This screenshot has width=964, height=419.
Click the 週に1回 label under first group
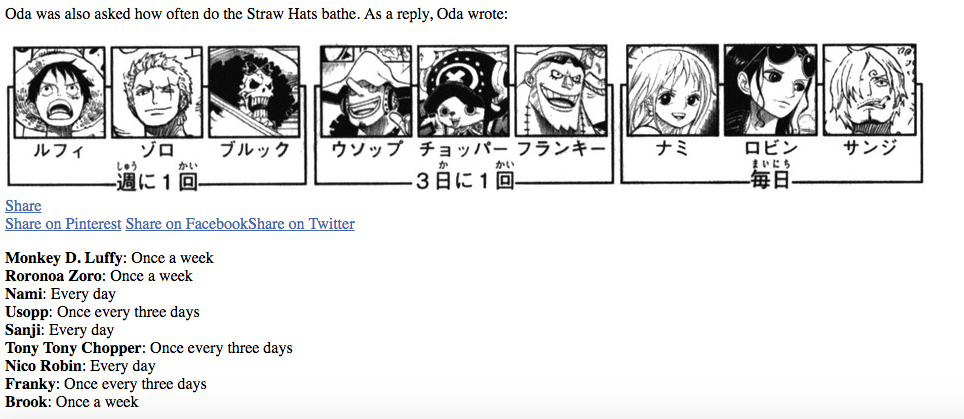pyautogui.click(x=157, y=178)
